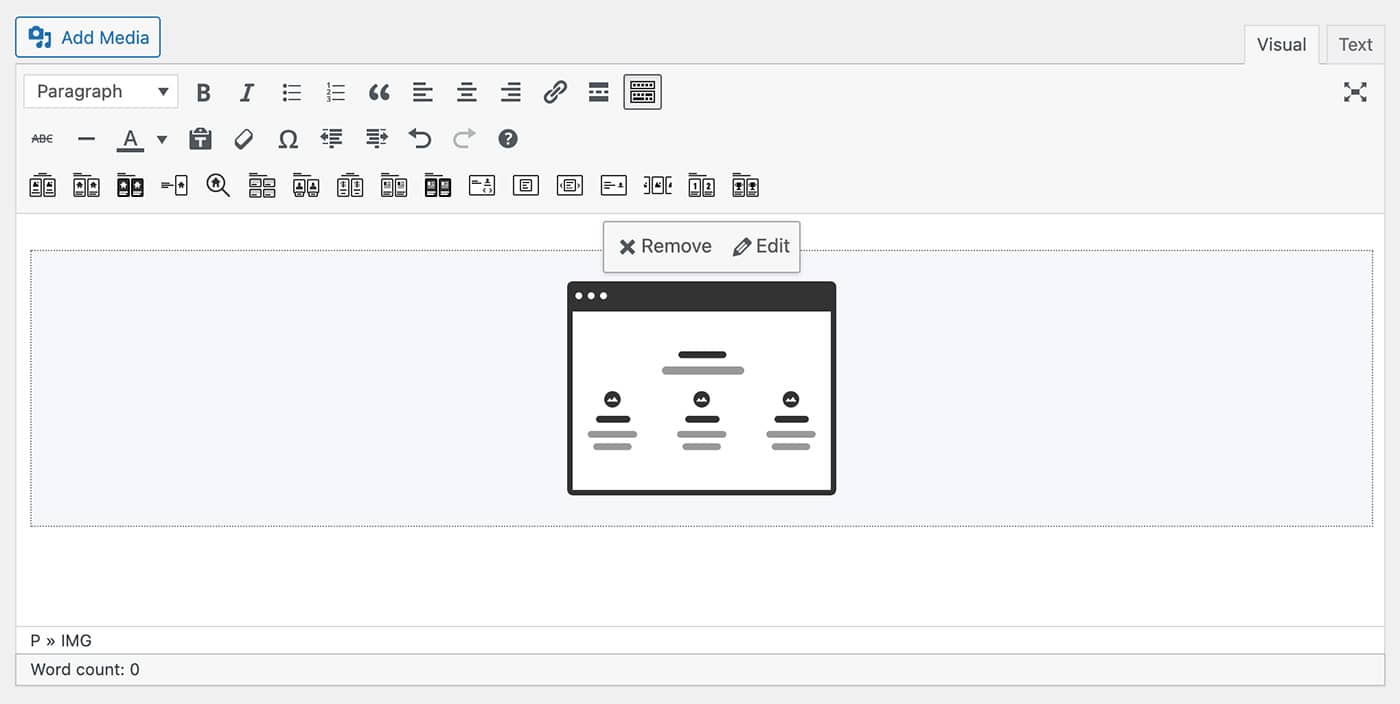Apply the current text color swatch

point(130,139)
